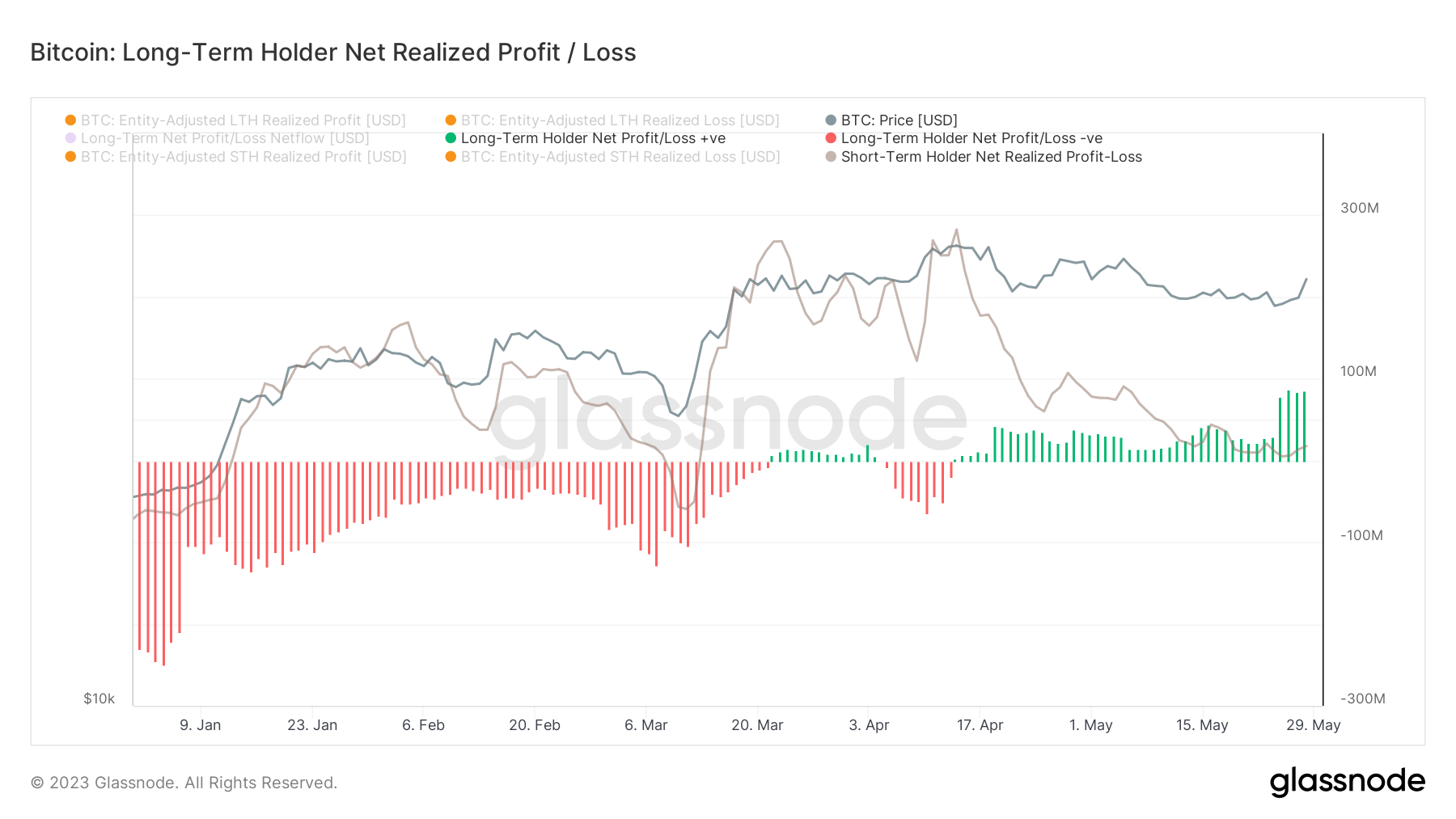This screenshot has width=1456, height=819.
Task: Click the 100M y-axis value
Action: coord(1358,371)
